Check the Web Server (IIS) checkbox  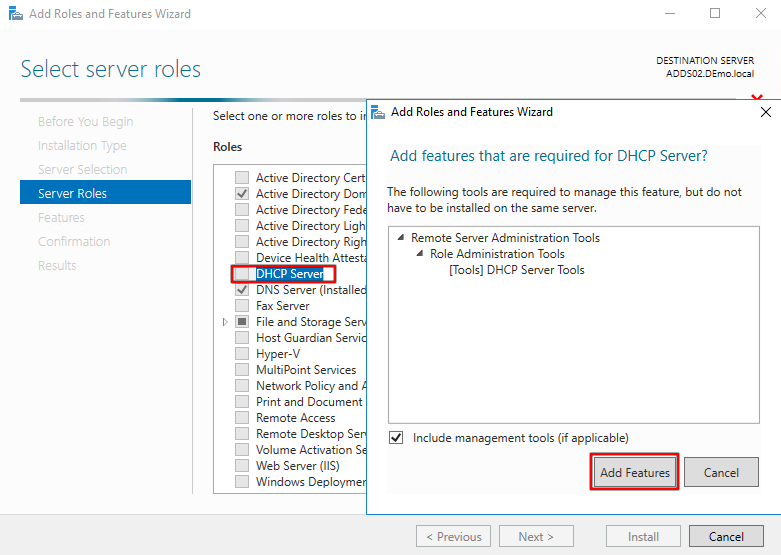click(242, 465)
